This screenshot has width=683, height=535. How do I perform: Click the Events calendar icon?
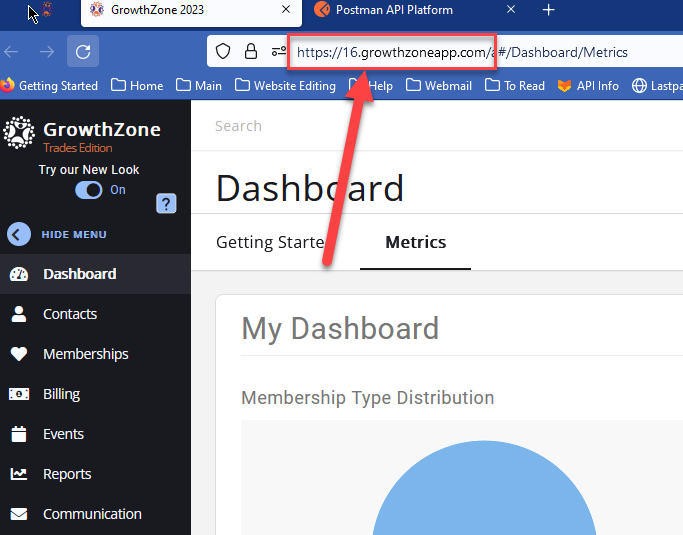(18, 434)
